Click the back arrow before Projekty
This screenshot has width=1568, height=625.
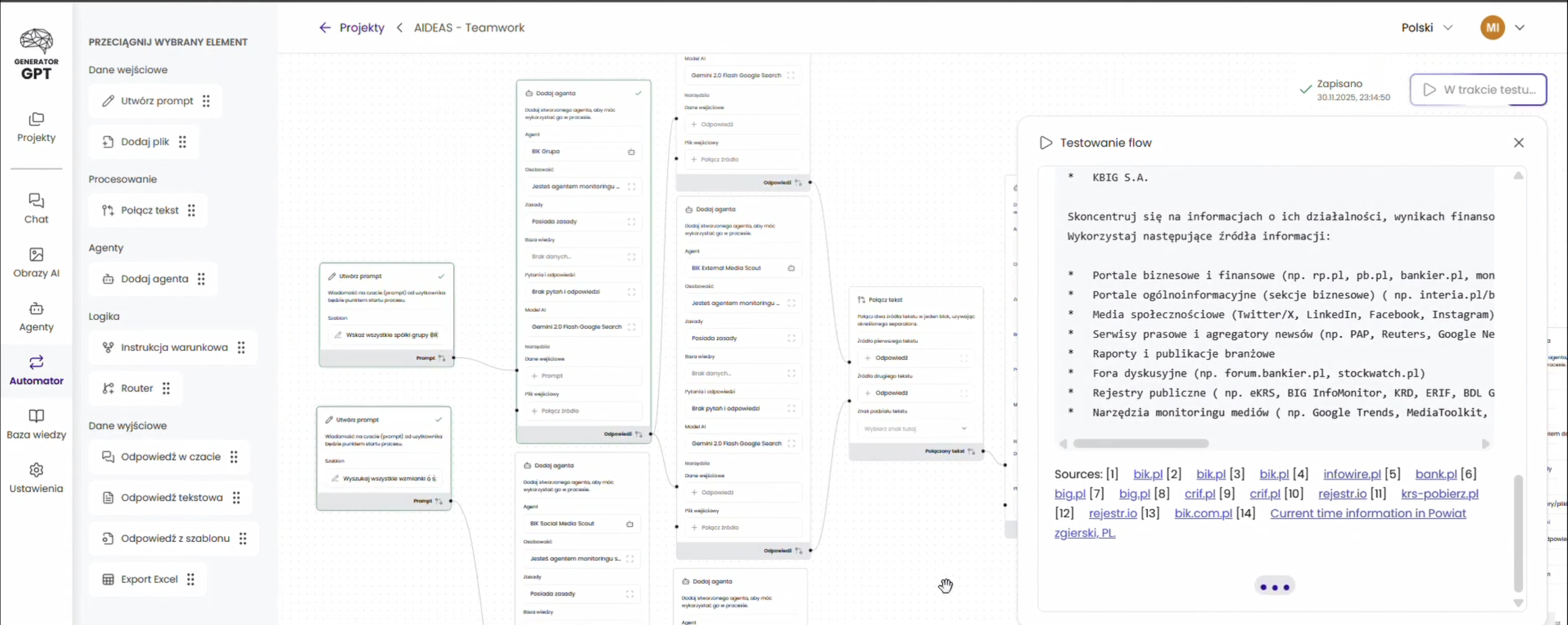pos(325,28)
